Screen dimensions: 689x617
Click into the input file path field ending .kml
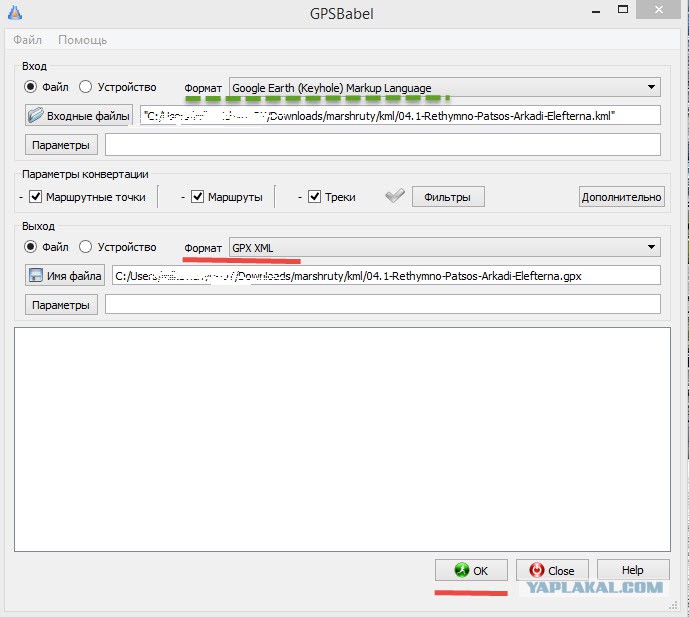click(x=400, y=116)
